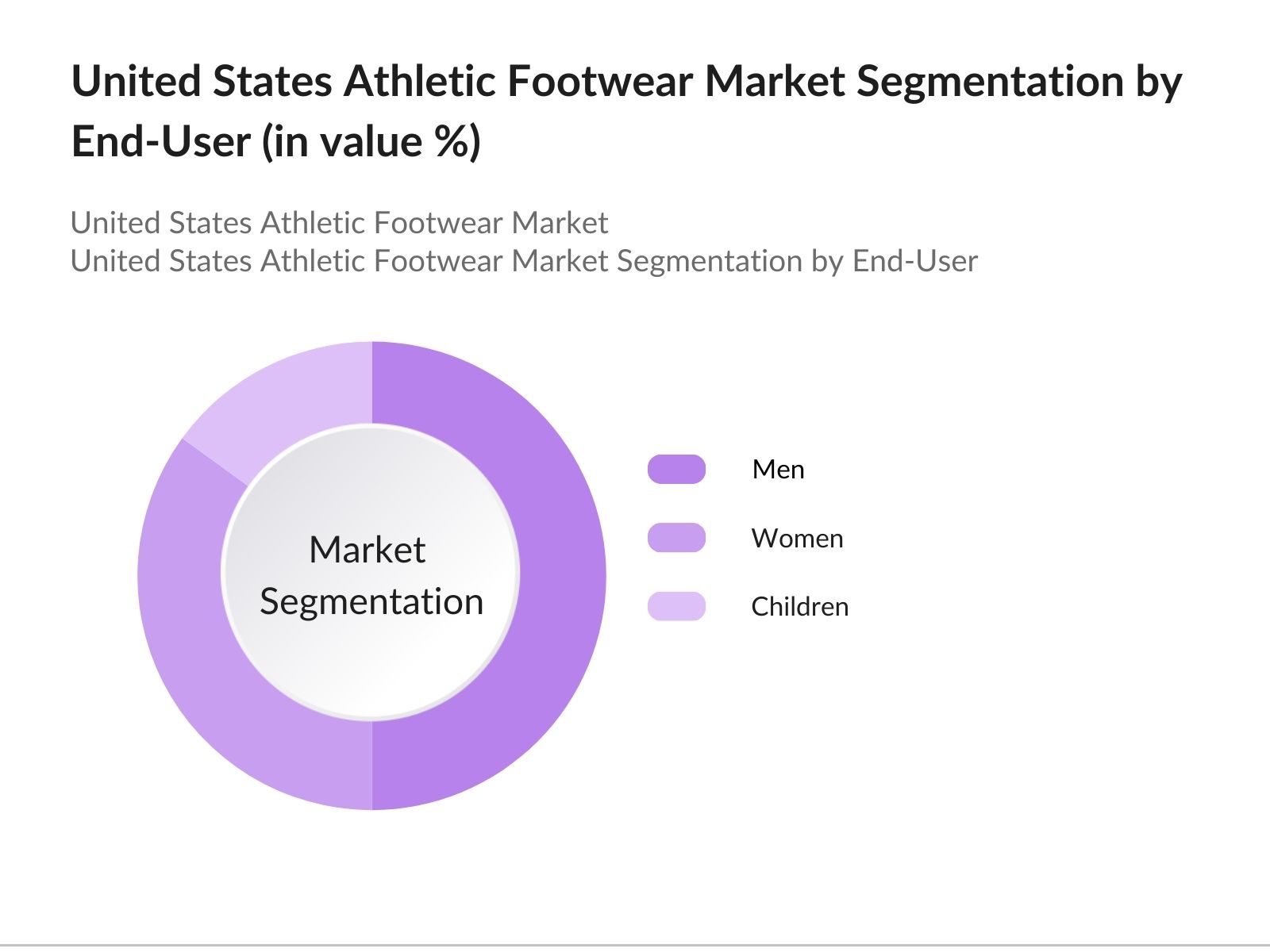1270x952 pixels.
Task: Click the word Market in the donut center
Action: pos(367,550)
